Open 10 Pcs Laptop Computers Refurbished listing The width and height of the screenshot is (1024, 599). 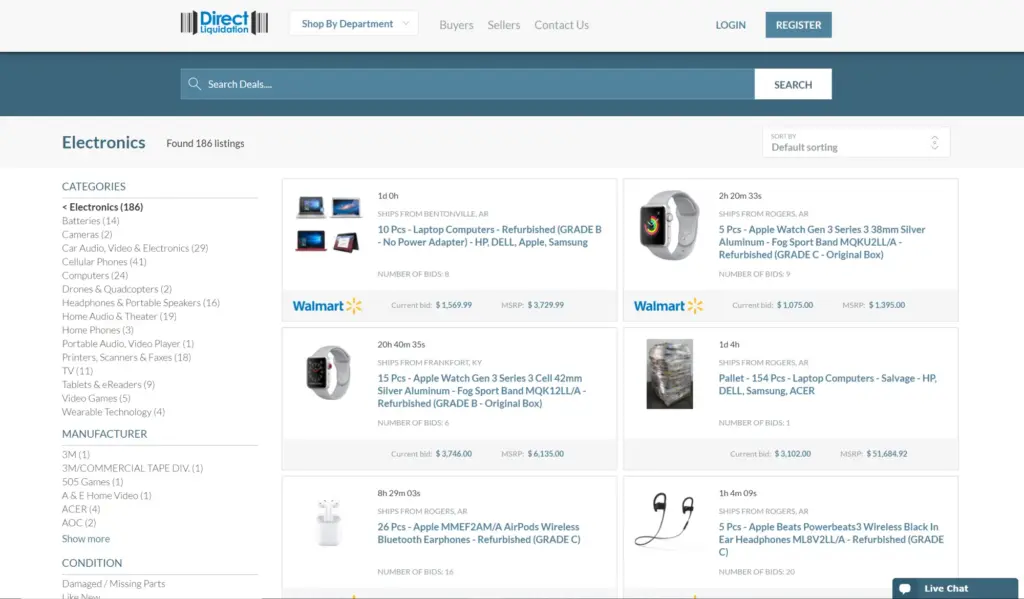pyautogui.click(x=489, y=236)
